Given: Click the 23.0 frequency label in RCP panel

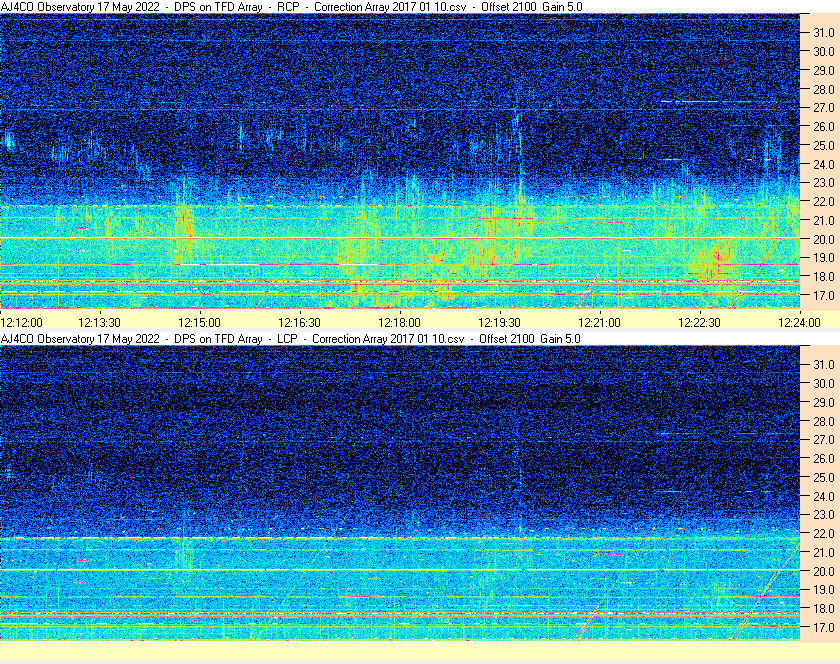Looking at the screenshot, I should (823, 183).
